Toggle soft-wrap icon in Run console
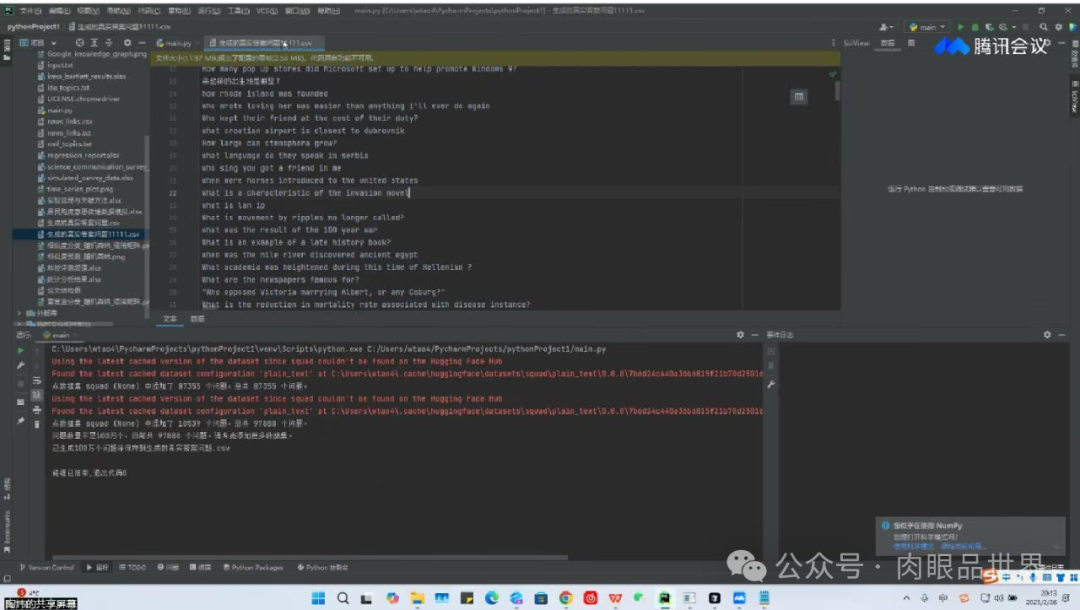 coord(37,381)
